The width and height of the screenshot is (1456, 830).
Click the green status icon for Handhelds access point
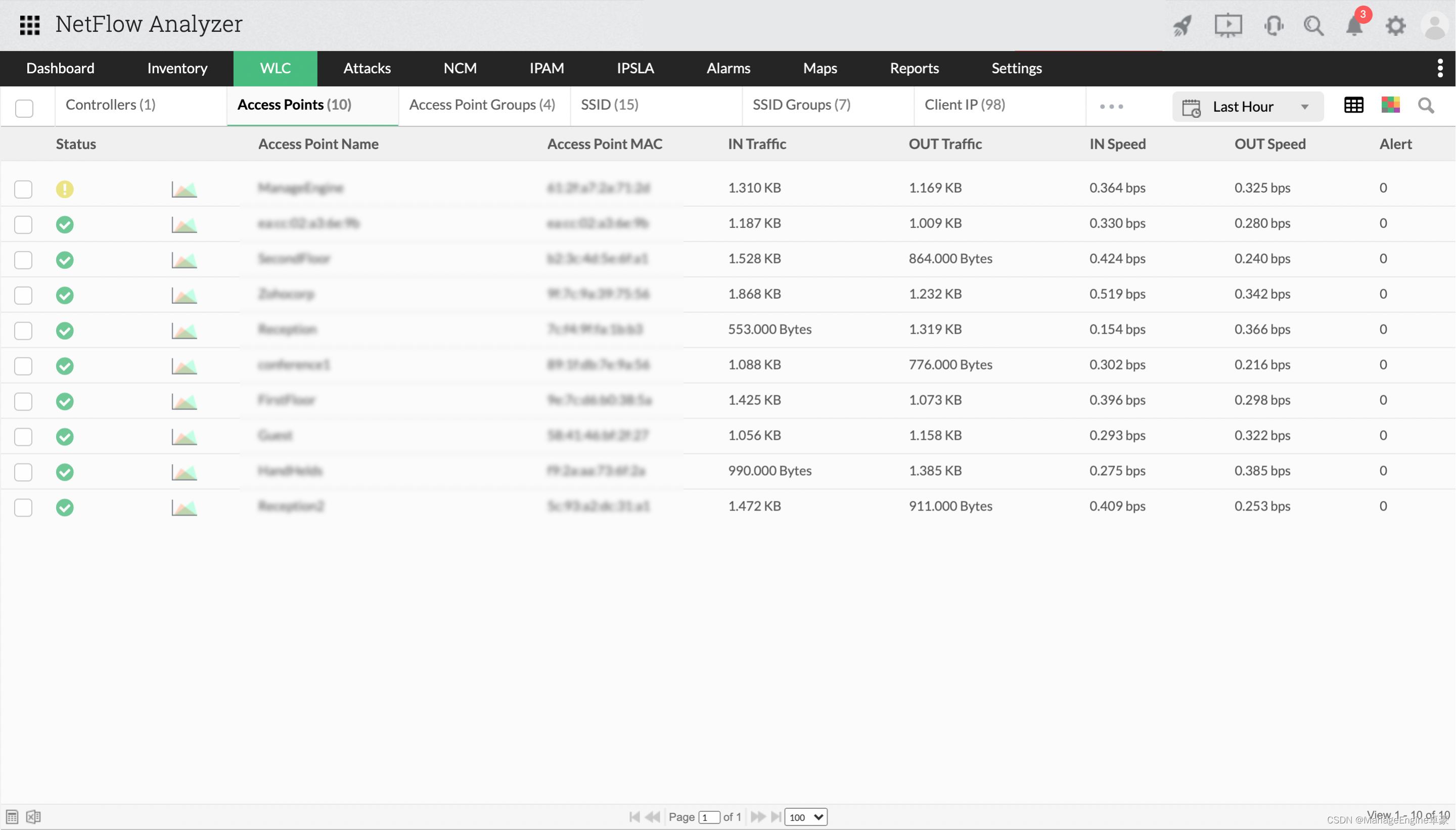(65, 471)
